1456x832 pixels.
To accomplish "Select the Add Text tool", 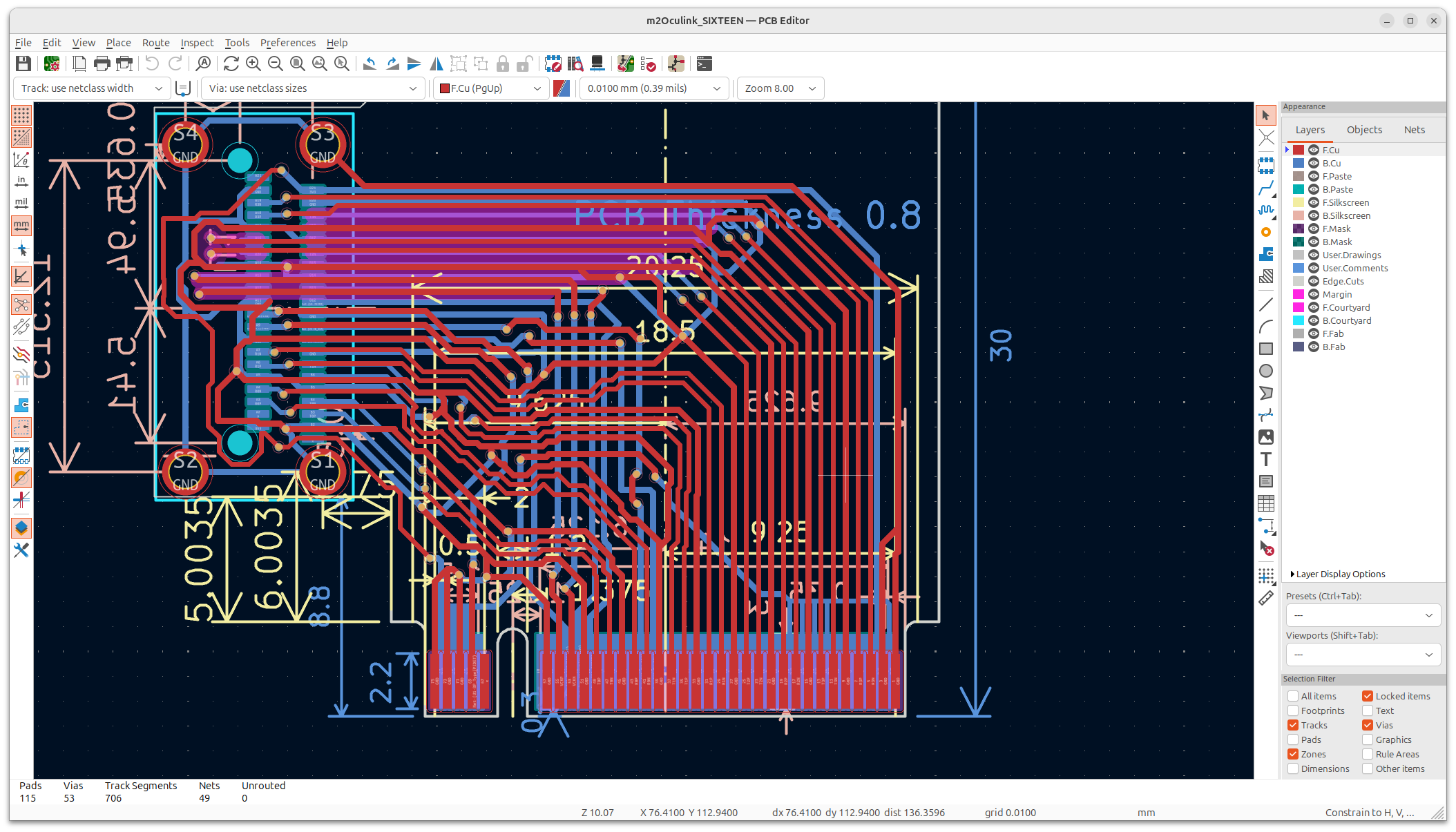I will coord(1265,459).
